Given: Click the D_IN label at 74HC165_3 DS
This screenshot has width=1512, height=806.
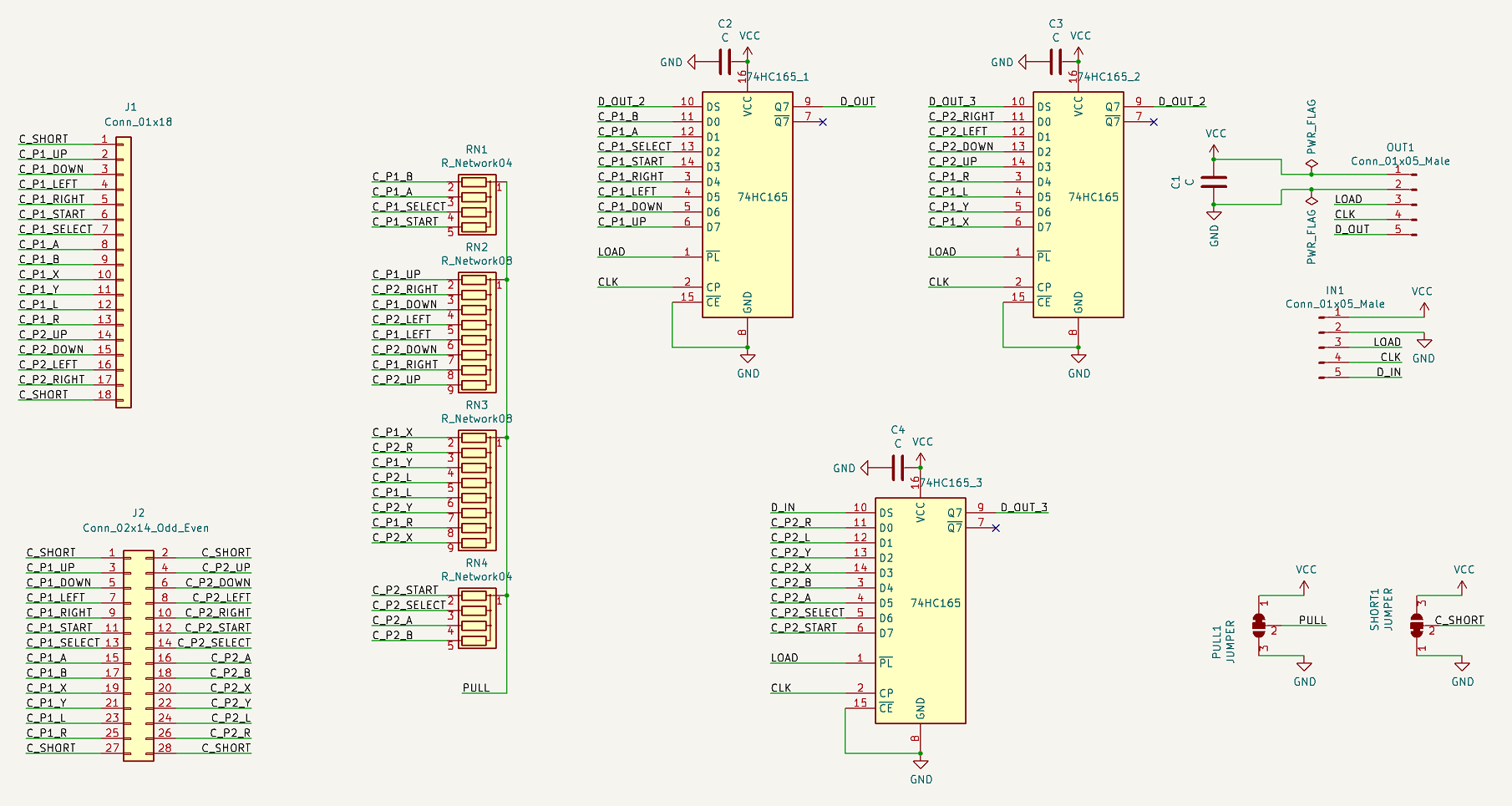Looking at the screenshot, I should pyautogui.click(x=783, y=508).
